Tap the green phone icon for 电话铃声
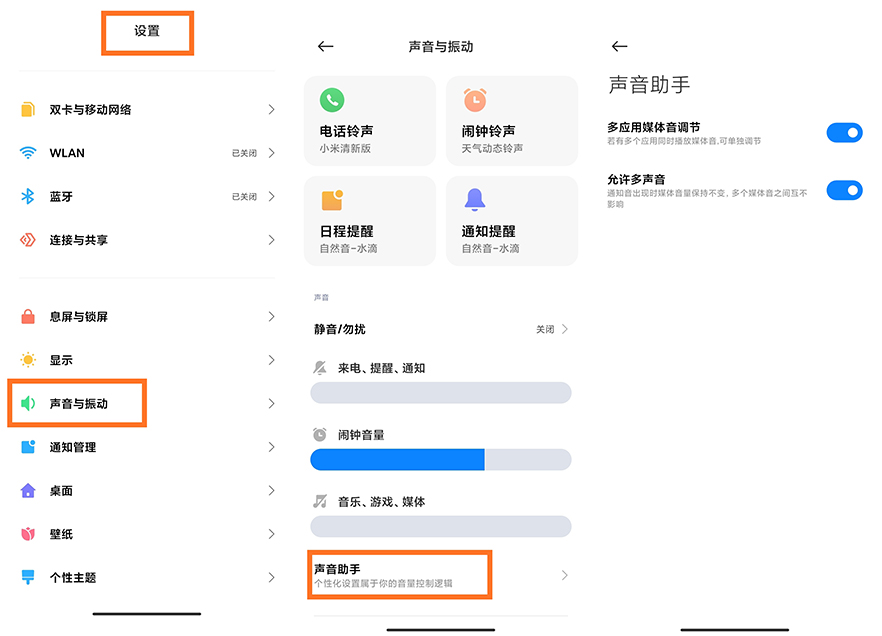 tap(332, 100)
